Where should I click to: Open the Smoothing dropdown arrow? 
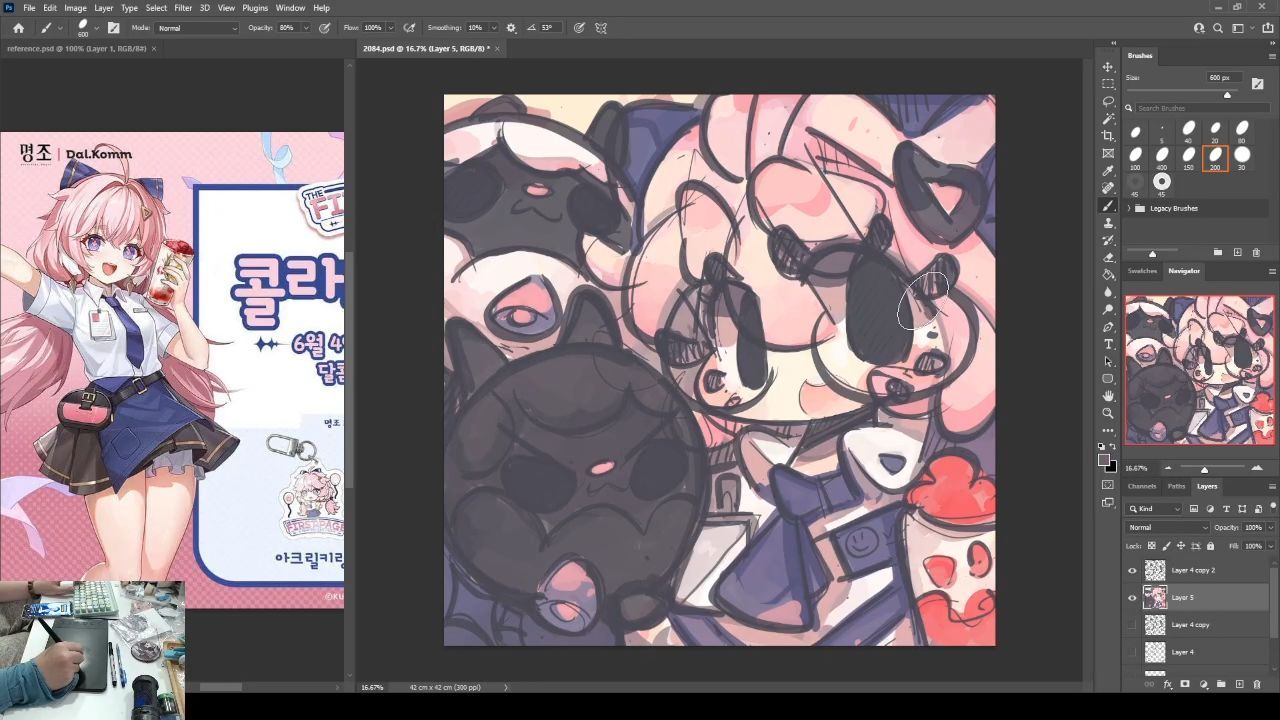point(494,28)
